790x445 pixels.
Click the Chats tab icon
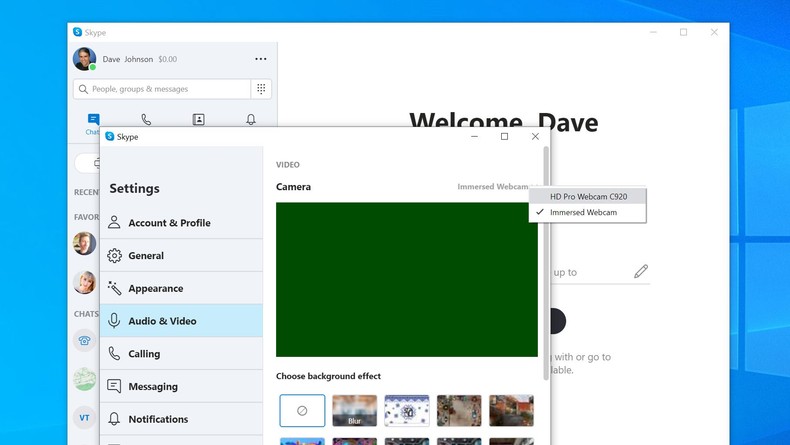93,121
